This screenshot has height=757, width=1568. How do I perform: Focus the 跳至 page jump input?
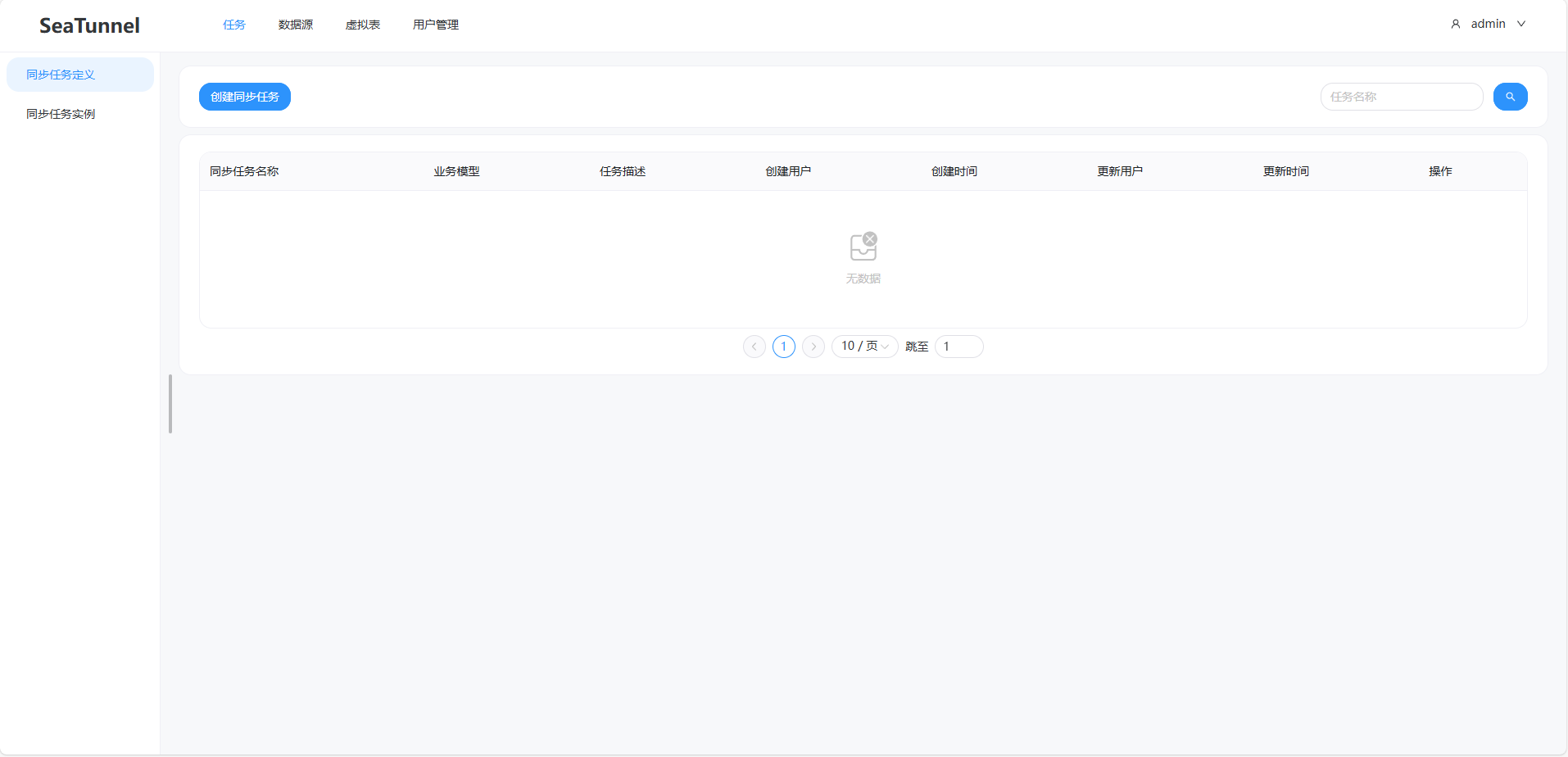coord(959,347)
